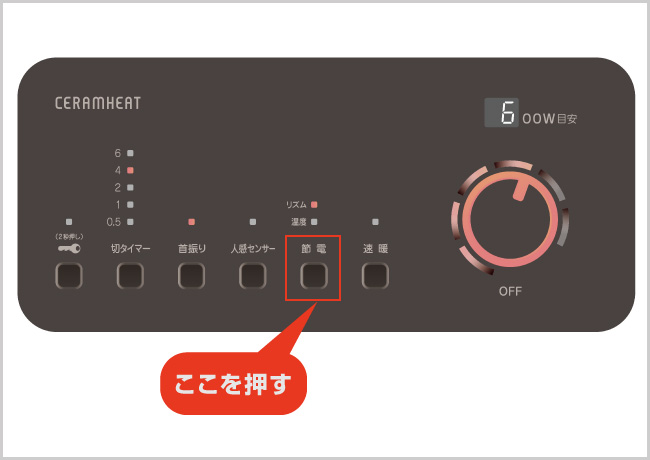The image size is (650, 460).
Task: Click the OFF label below the dial
Action: pos(510,291)
